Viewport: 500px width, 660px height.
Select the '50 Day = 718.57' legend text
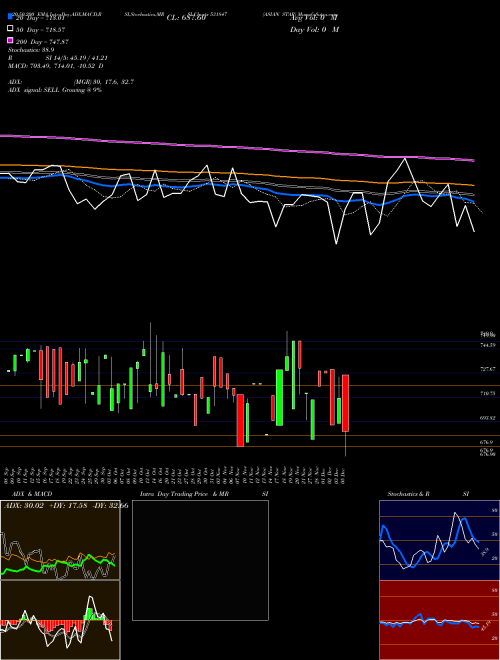click(41, 30)
